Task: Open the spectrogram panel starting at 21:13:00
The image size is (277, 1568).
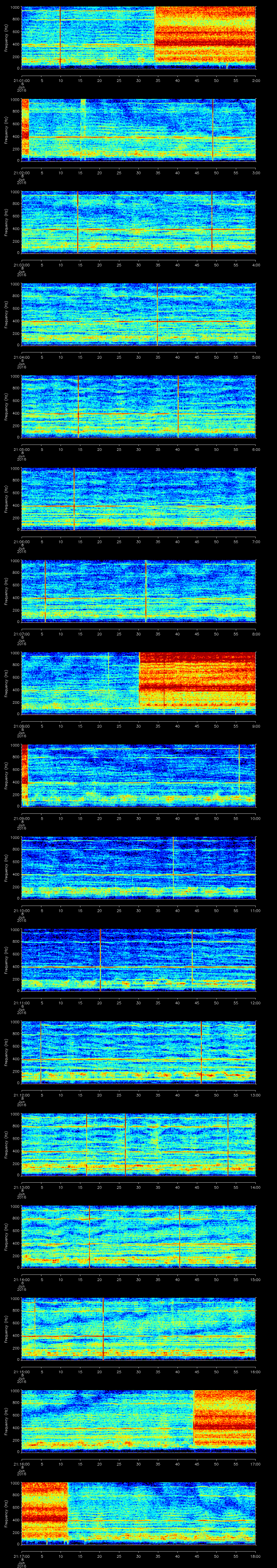Action: (x=138, y=1144)
